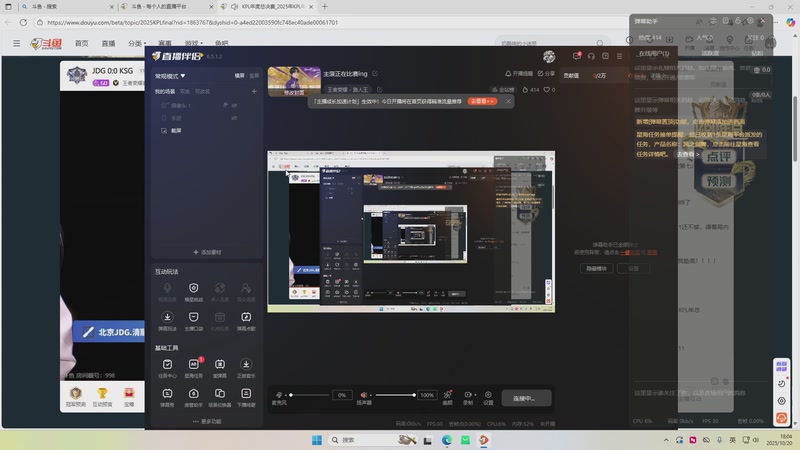The width and height of the screenshot is (800, 450).
Task: Expand the arrow next to the 录制 icon
Action: [476, 394]
